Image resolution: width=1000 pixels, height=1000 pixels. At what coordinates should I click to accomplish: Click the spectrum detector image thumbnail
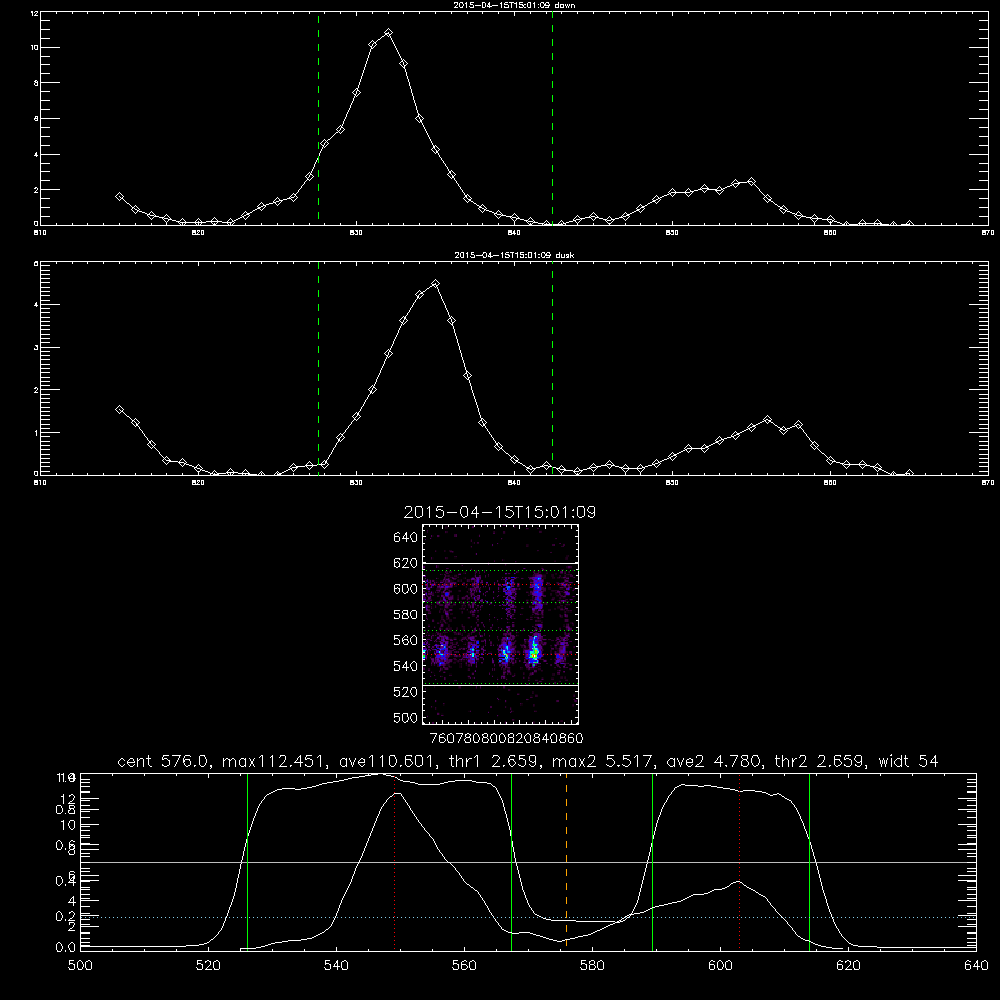[500, 624]
